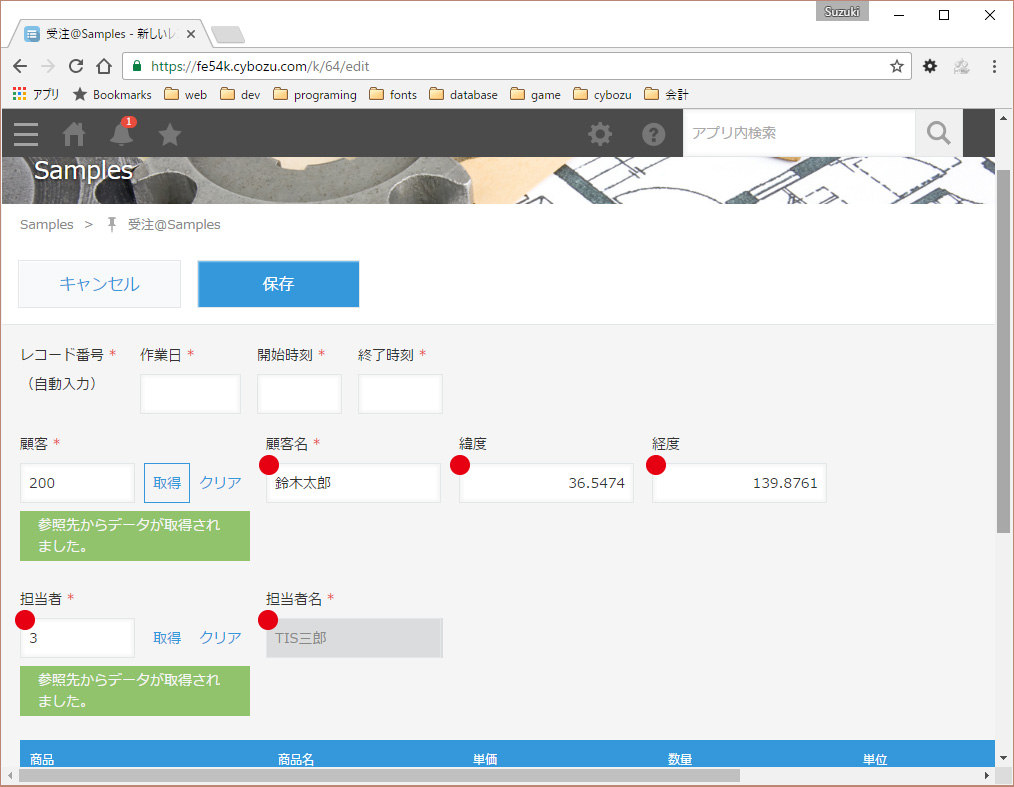This screenshot has height=787, width=1014.
Task: Click the 顧客名 field with 鈴木太郎
Action: point(353,482)
